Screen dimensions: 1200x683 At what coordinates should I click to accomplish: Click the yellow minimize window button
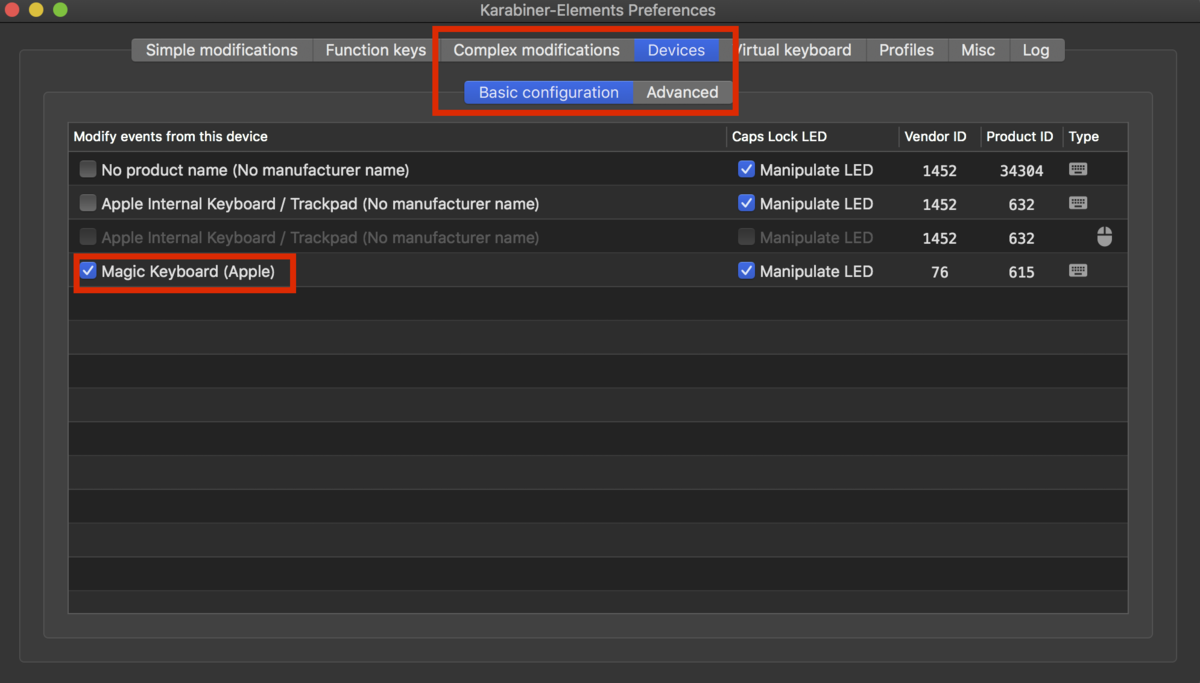click(36, 10)
